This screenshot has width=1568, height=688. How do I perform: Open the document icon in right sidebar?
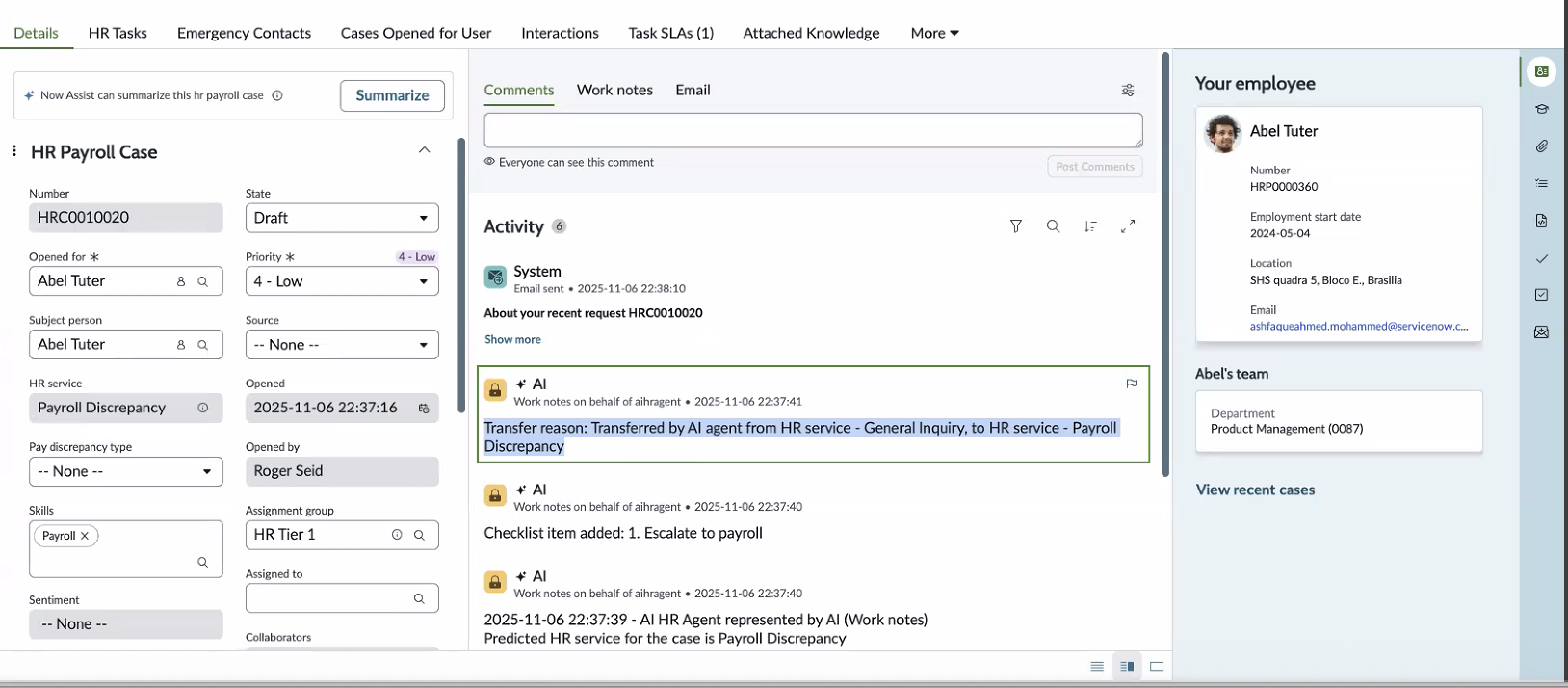pyautogui.click(x=1542, y=221)
